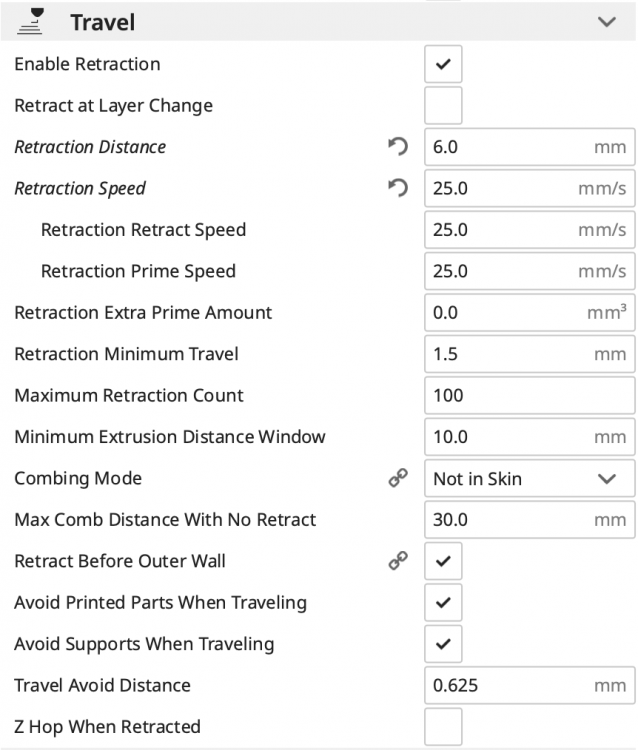Reset Retraction Distance to default

(398, 146)
